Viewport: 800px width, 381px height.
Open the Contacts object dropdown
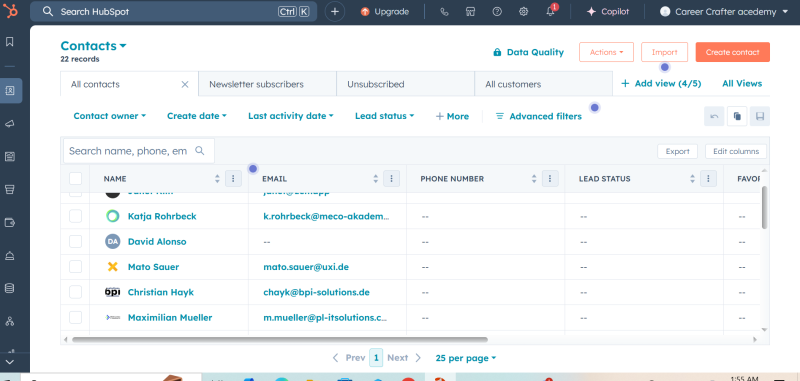(x=93, y=46)
